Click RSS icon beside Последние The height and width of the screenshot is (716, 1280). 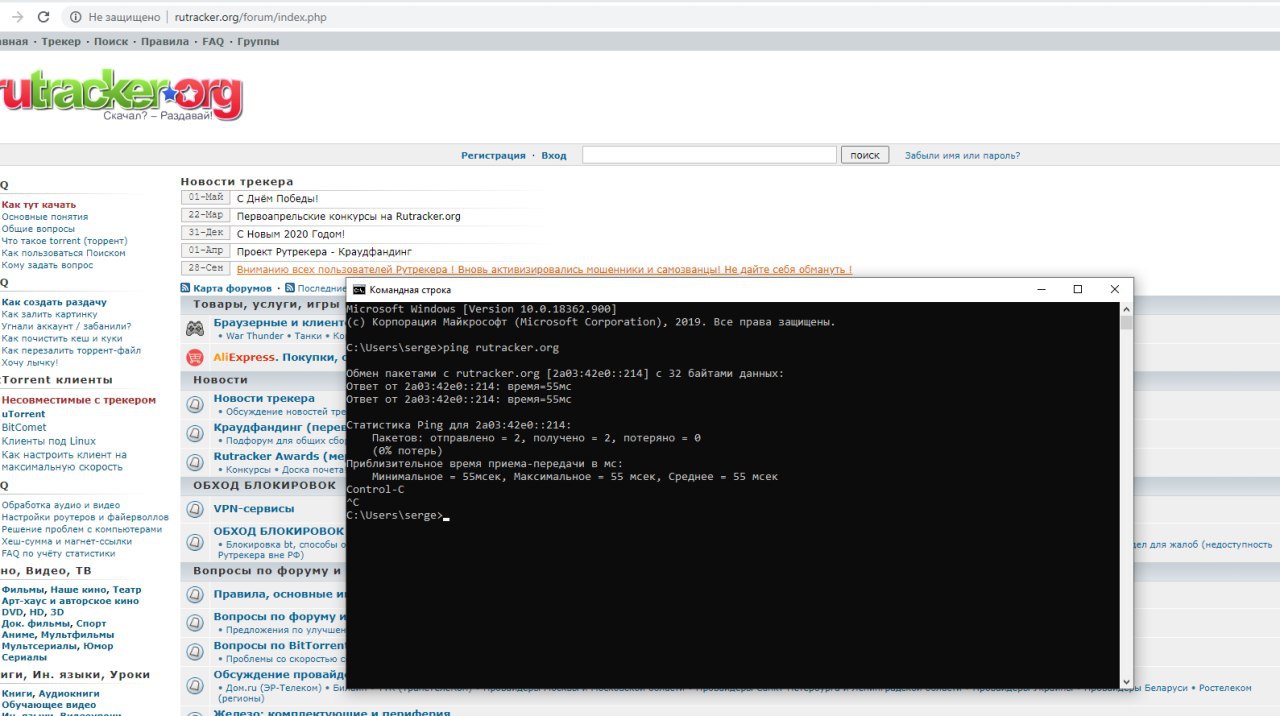click(290, 288)
